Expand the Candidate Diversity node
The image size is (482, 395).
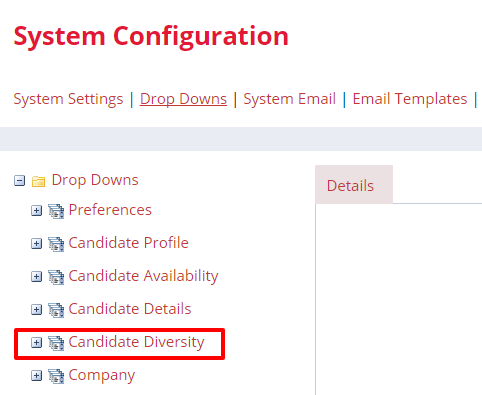tap(36, 343)
